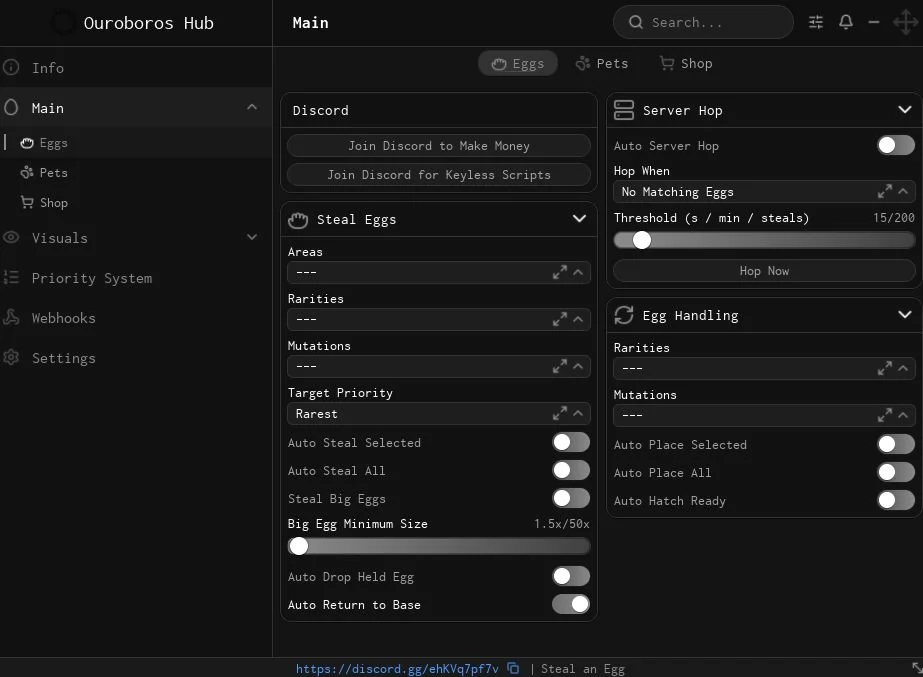Collapse the Steal Eggs section chevron
Viewport: 923px width, 677px height.
pos(579,219)
